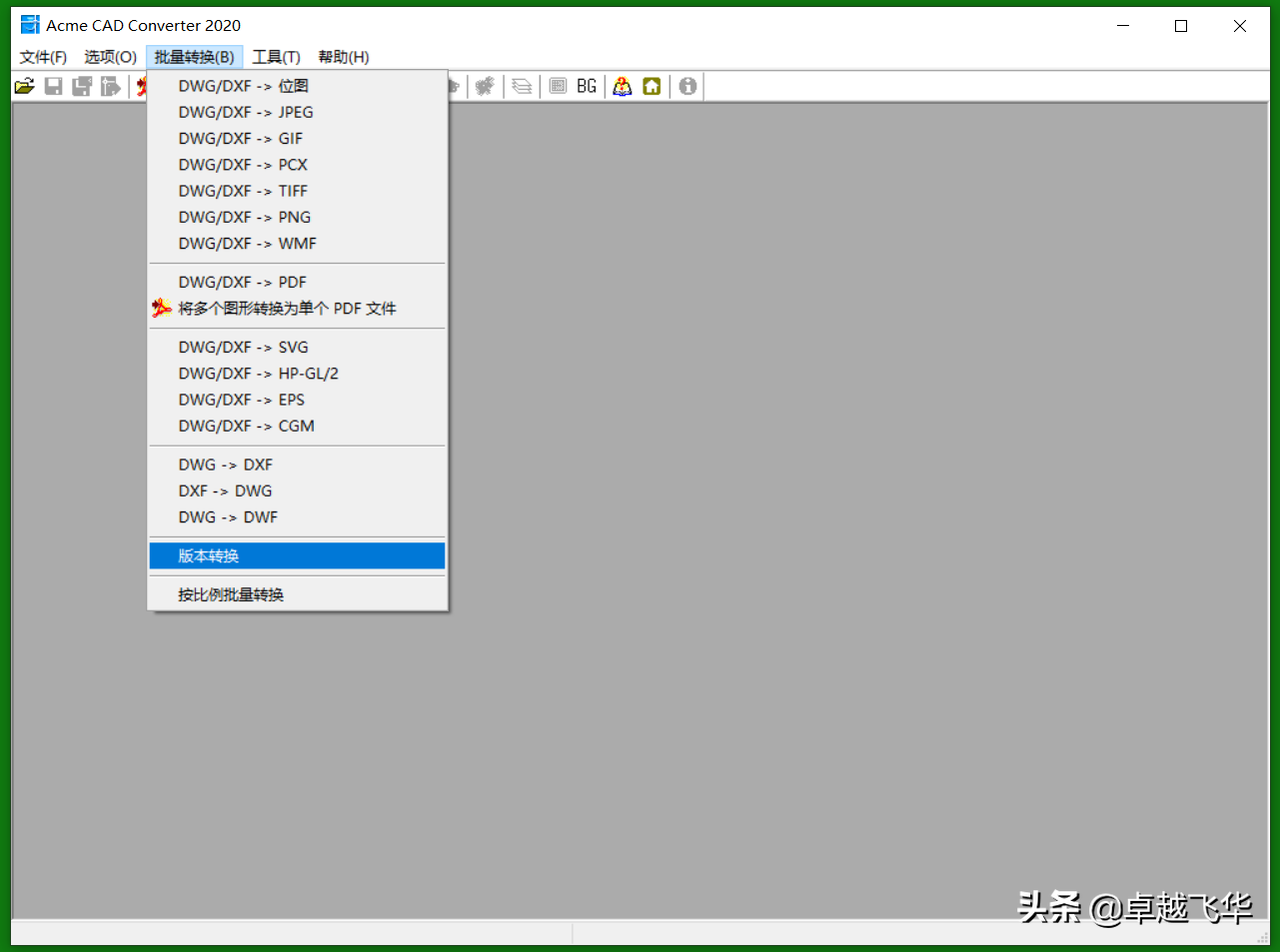Open the Layers toolbar icon
The height and width of the screenshot is (952, 1280).
pos(522,87)
